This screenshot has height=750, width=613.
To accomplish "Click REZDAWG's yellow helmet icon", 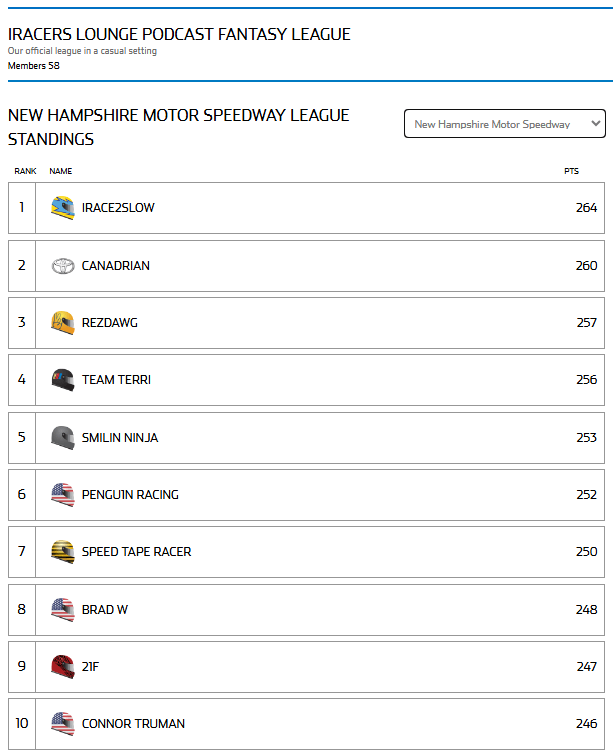I will 63,323.
